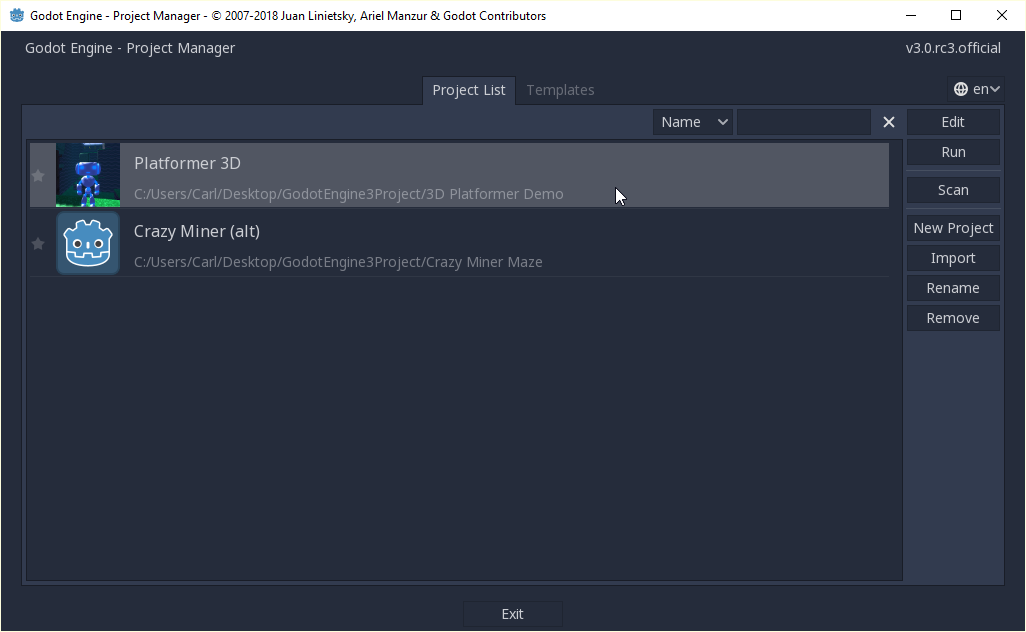Viewport: 1026px width, 632px height.
Task: Switch to the Project List tab
Action: 469,90
